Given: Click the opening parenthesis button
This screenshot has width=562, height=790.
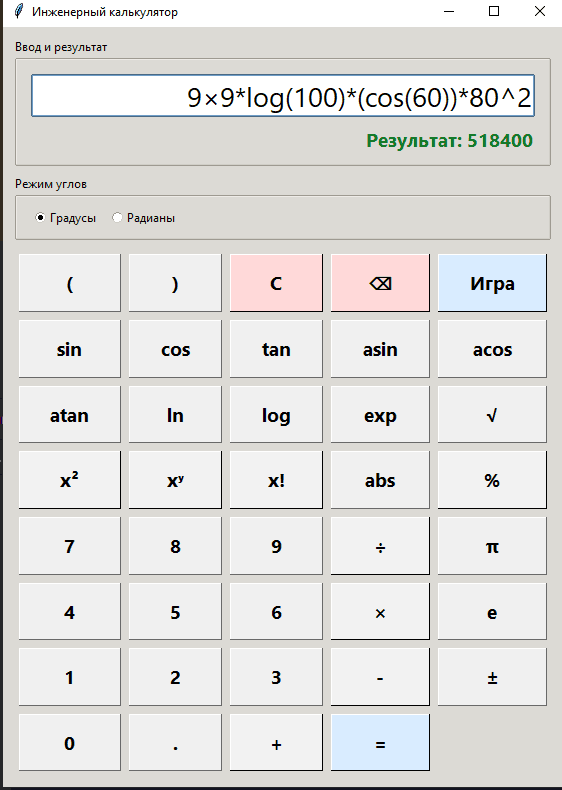Looking at the screenshot, I should coord(70,283).
